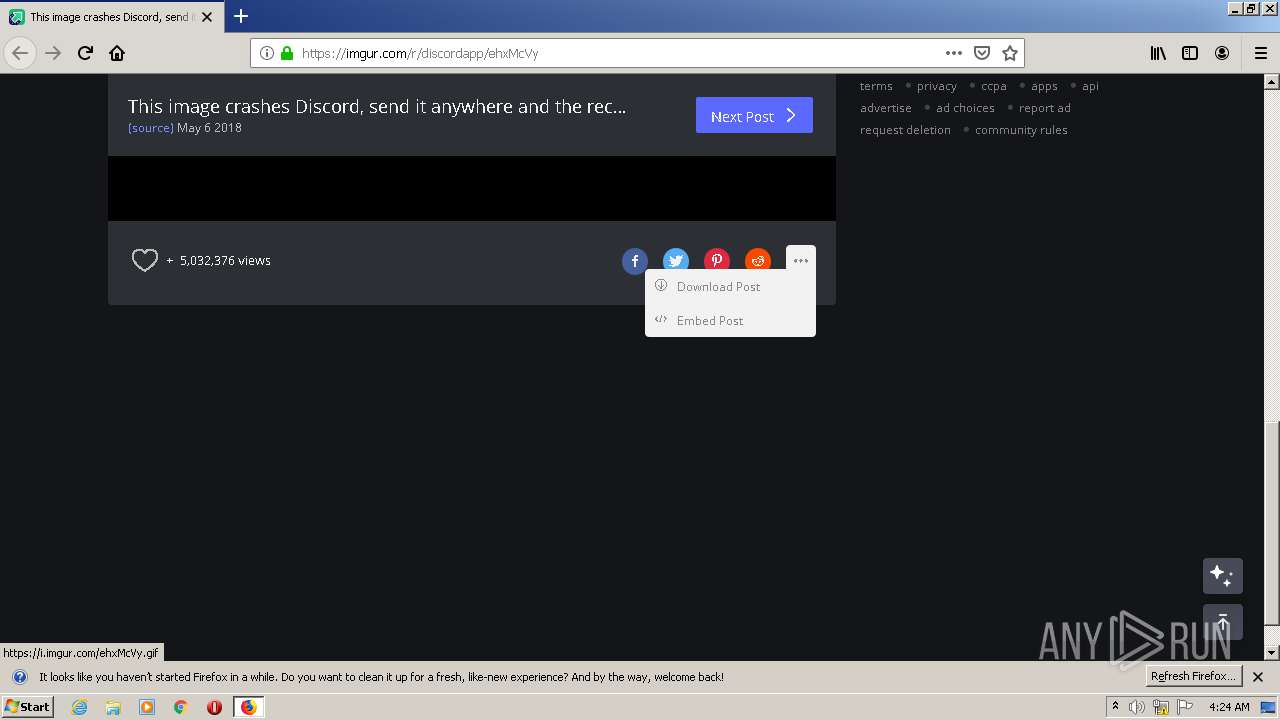Click the scrollbar up arrow
This screenshot has width=1280, height=720.
(x=1272, y=81)
